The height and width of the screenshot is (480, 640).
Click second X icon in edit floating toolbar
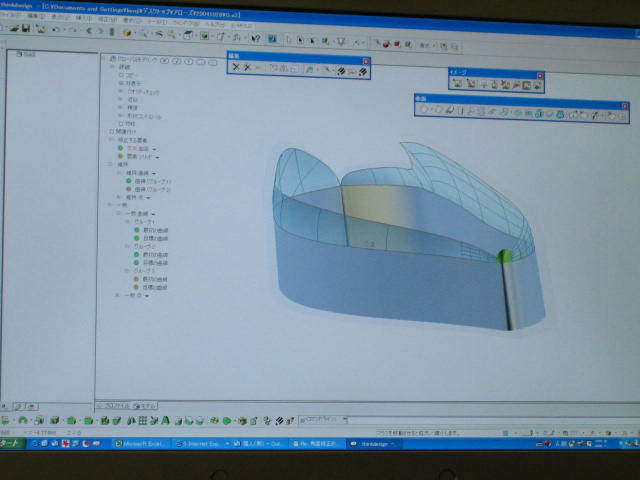pos(247,67)
